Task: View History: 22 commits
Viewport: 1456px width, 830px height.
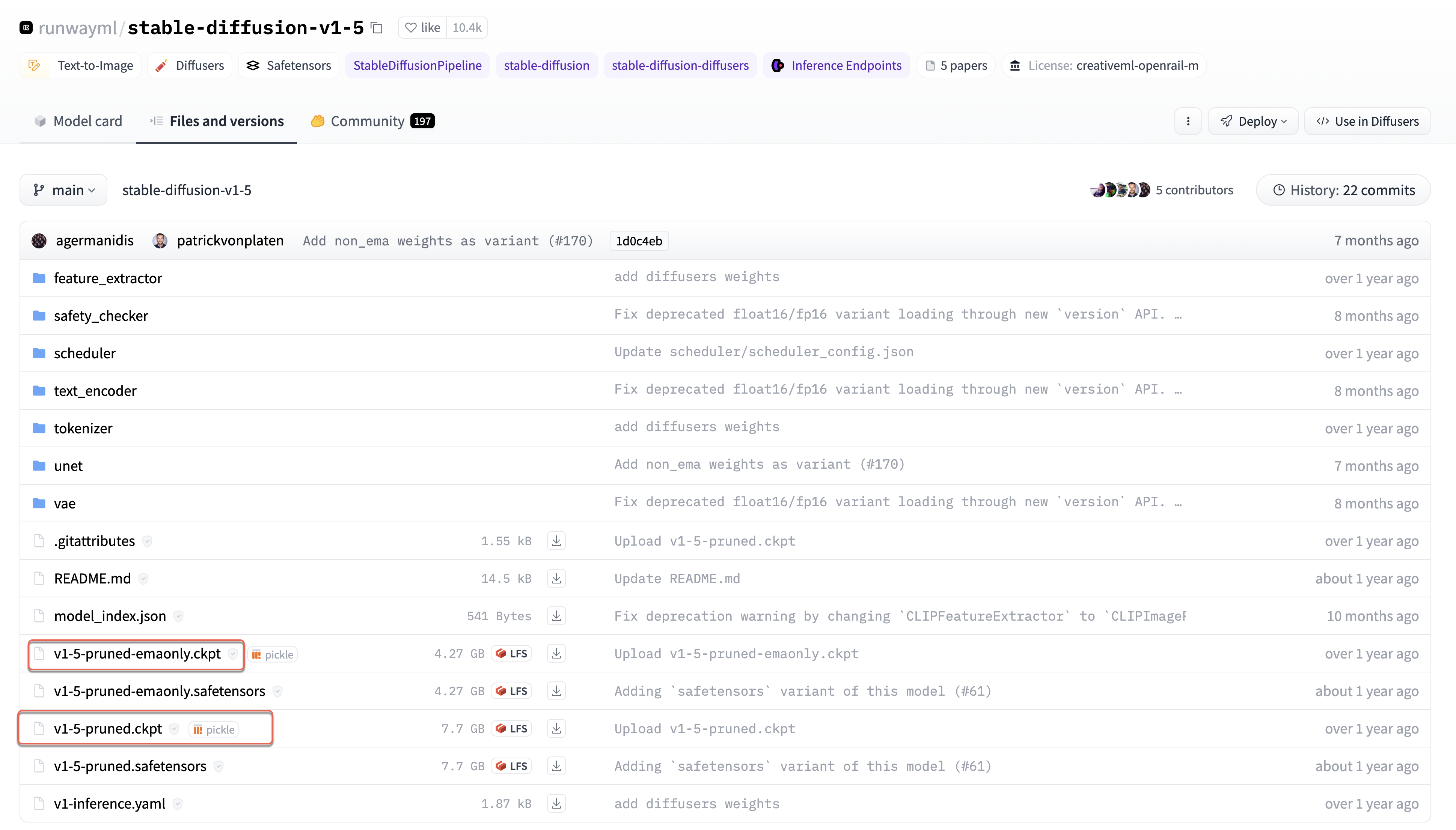Action: (x=1343, y=190)
